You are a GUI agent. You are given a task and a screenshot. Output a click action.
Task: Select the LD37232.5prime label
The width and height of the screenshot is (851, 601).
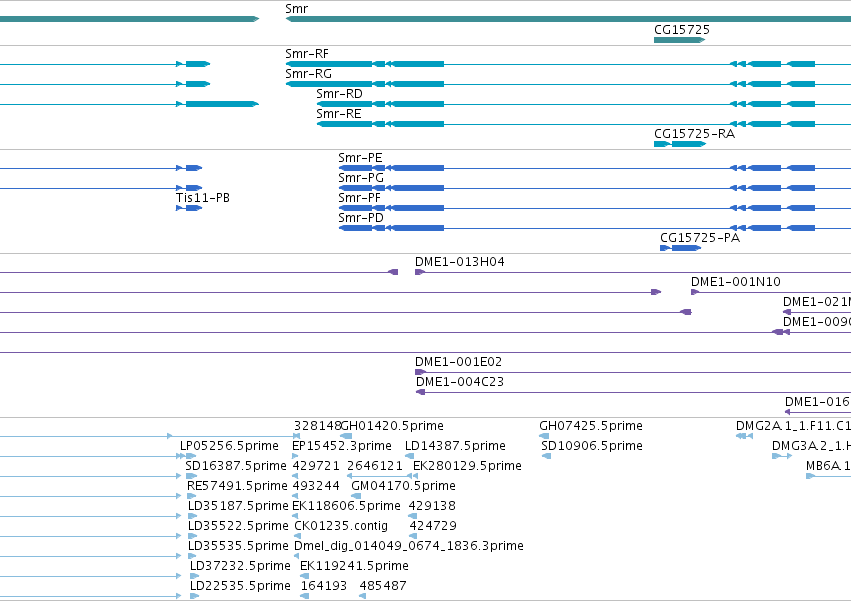pos(240,566)
